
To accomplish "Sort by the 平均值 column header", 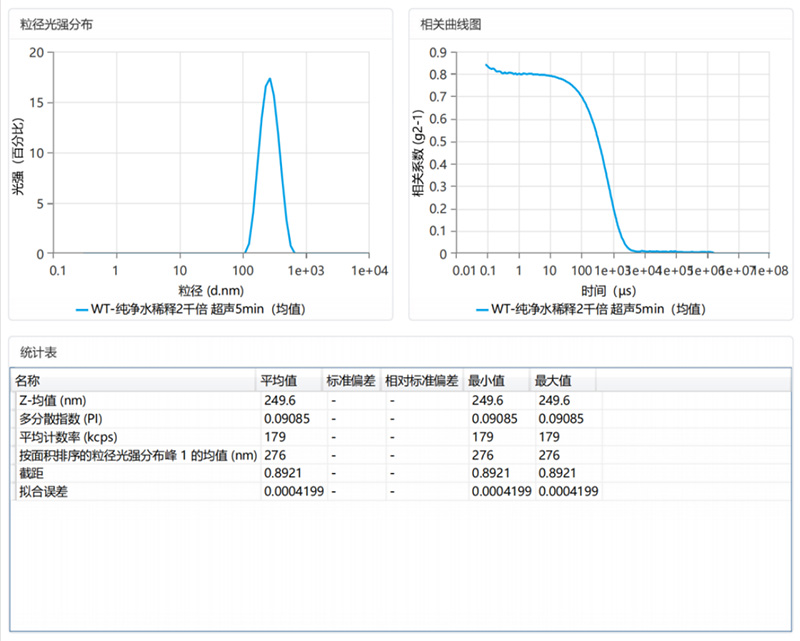I will click(x=279, y=381).
